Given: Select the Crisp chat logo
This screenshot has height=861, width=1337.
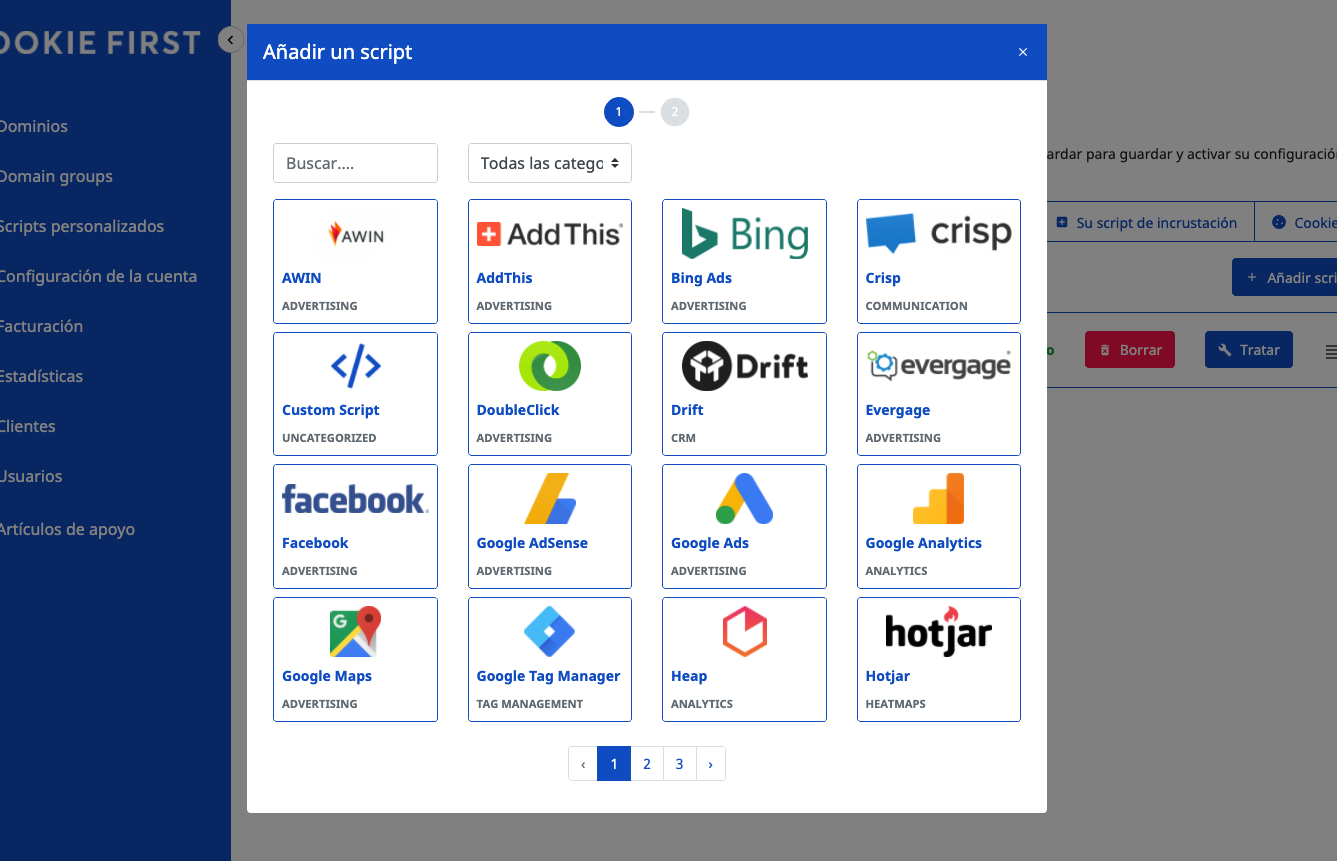Looking at the screenshot, I should click(x=938, y=234).
